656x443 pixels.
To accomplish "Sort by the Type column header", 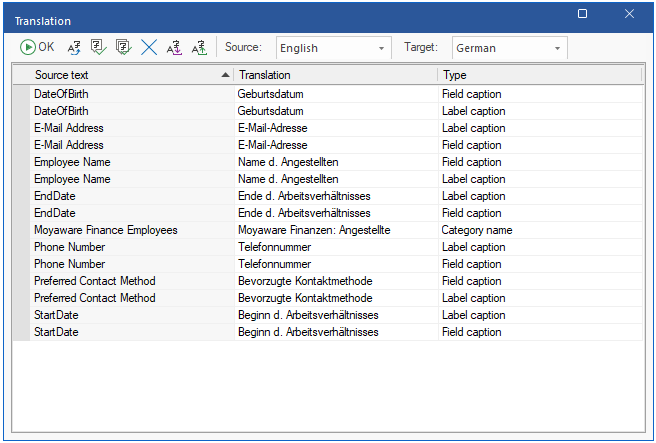I will tap(538, 75).
